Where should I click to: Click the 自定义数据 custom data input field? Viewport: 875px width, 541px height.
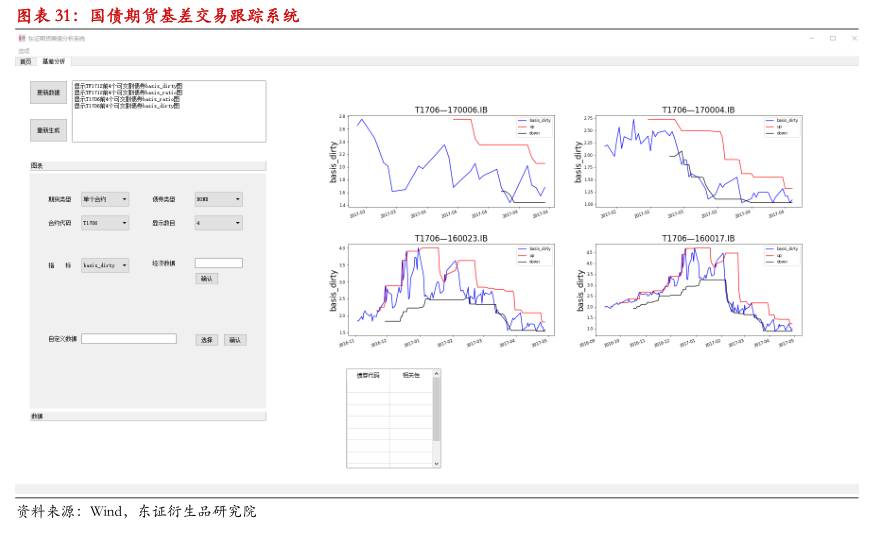click(x=129, y=339)
